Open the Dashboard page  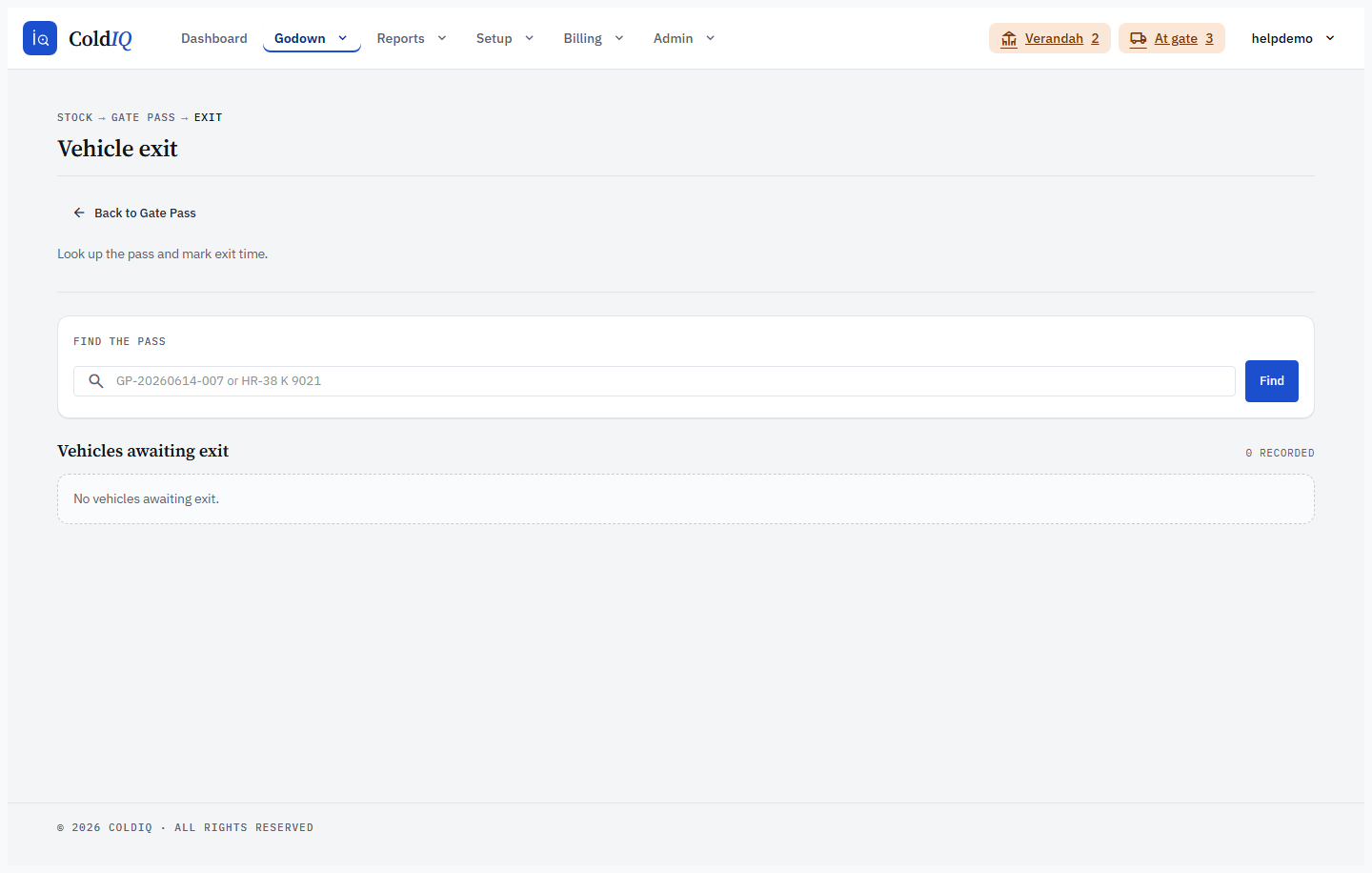214,38
